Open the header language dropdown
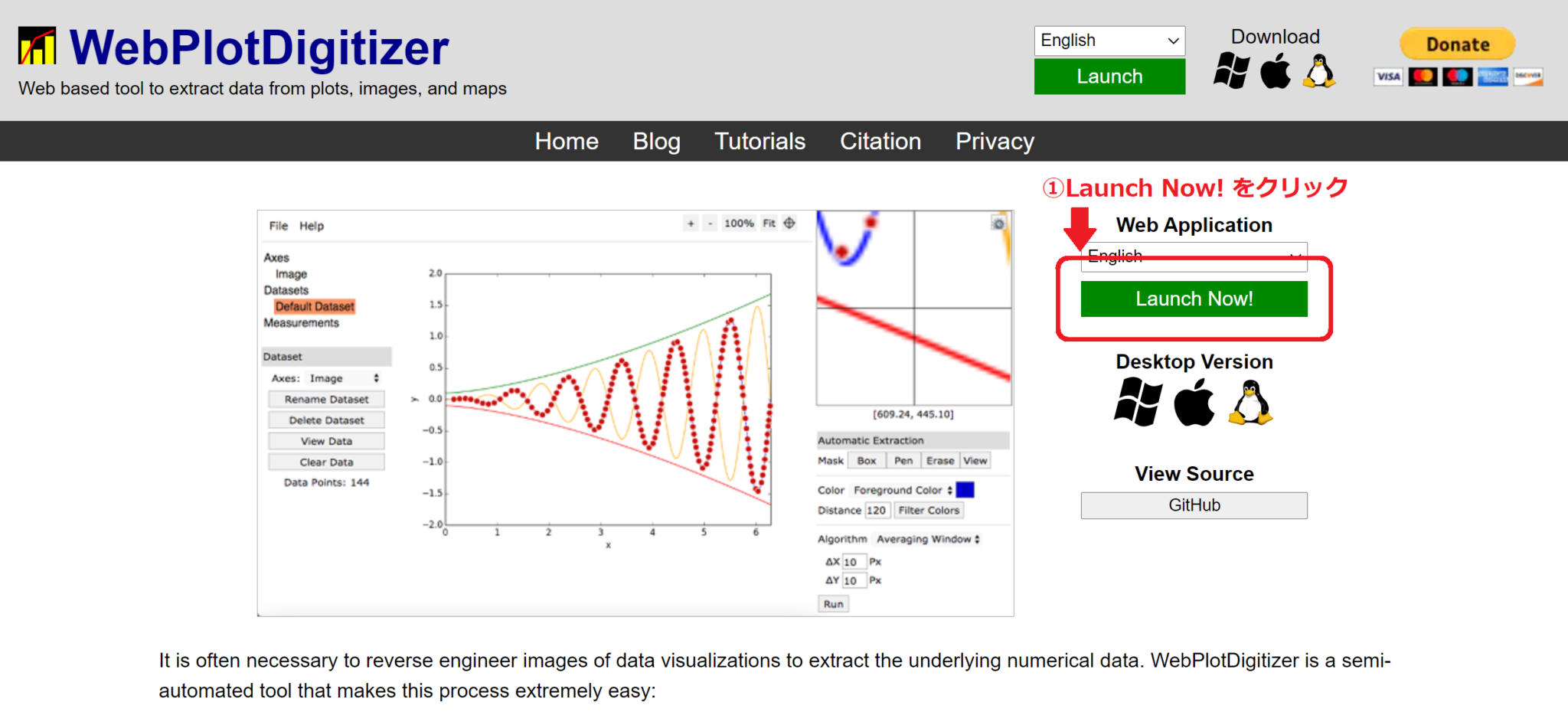This screenshot has height=712, width=1568. (1109, 41)
